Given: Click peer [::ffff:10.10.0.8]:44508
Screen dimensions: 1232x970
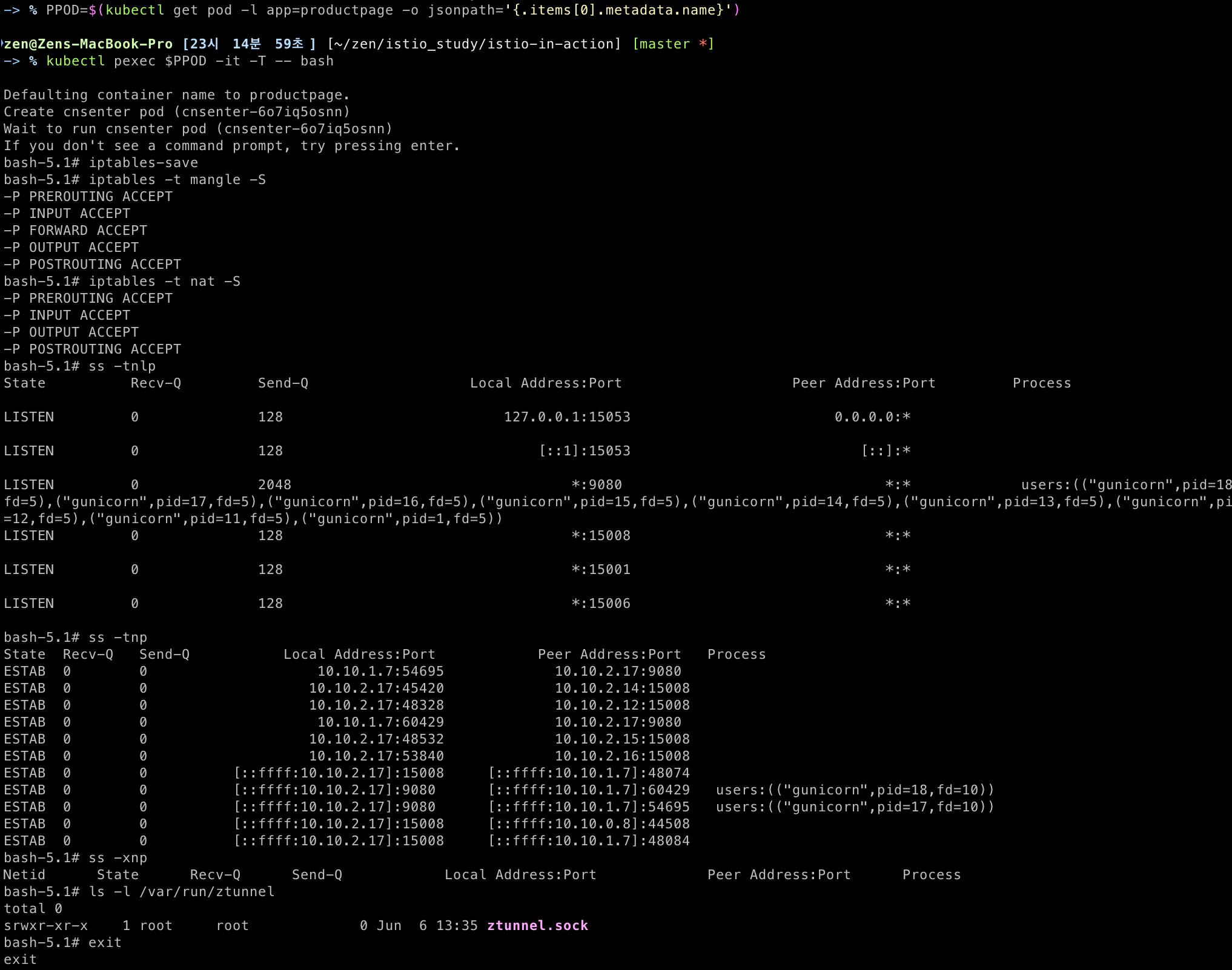Looking at the screenshot, I should (x=589, y=824).
